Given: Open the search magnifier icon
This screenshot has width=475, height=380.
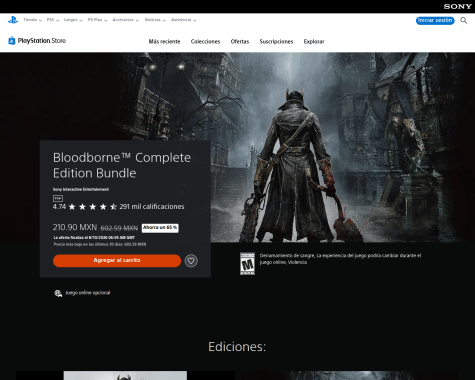Looking at the screenshot, I should (x=463, y=21).
